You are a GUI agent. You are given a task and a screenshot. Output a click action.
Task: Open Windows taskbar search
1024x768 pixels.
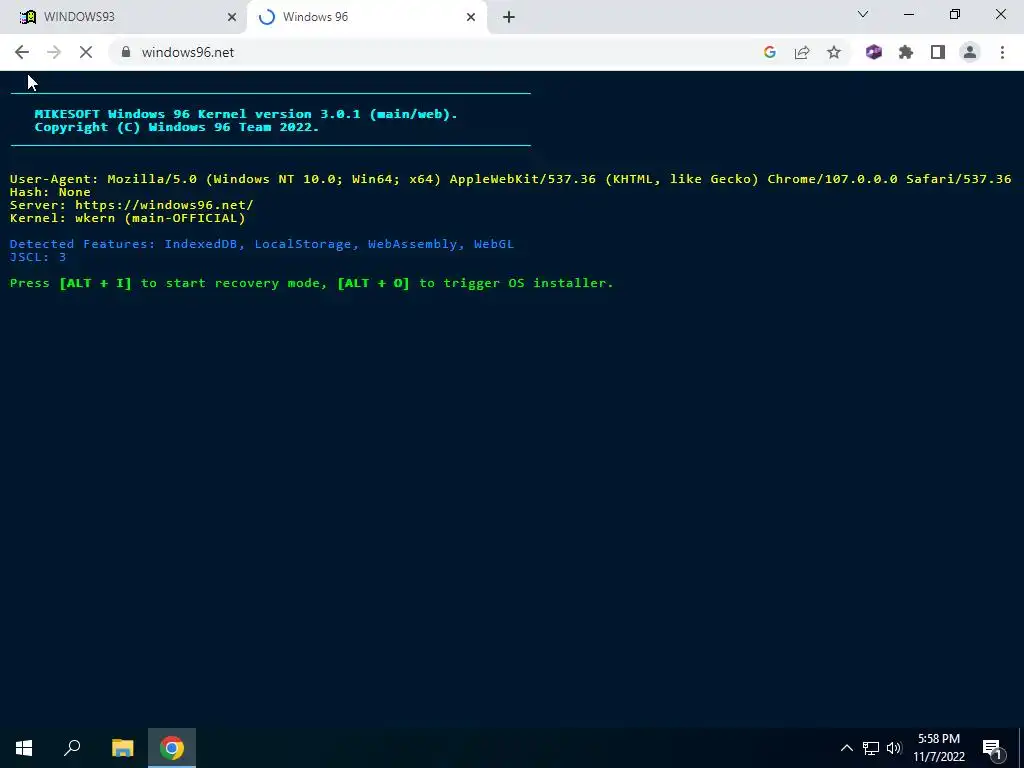point(72,748)
